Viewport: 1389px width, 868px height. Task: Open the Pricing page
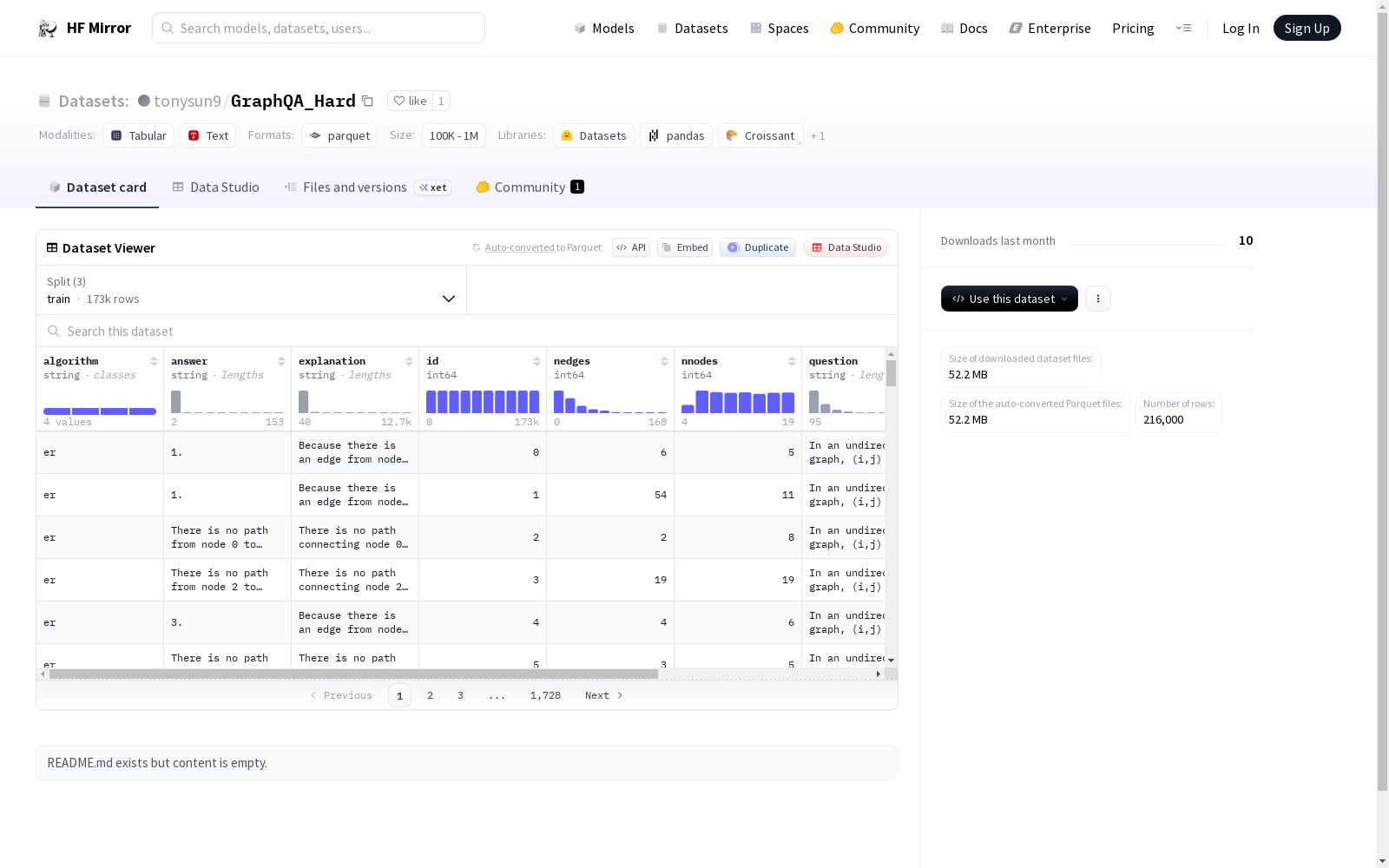click(1133, 29)
